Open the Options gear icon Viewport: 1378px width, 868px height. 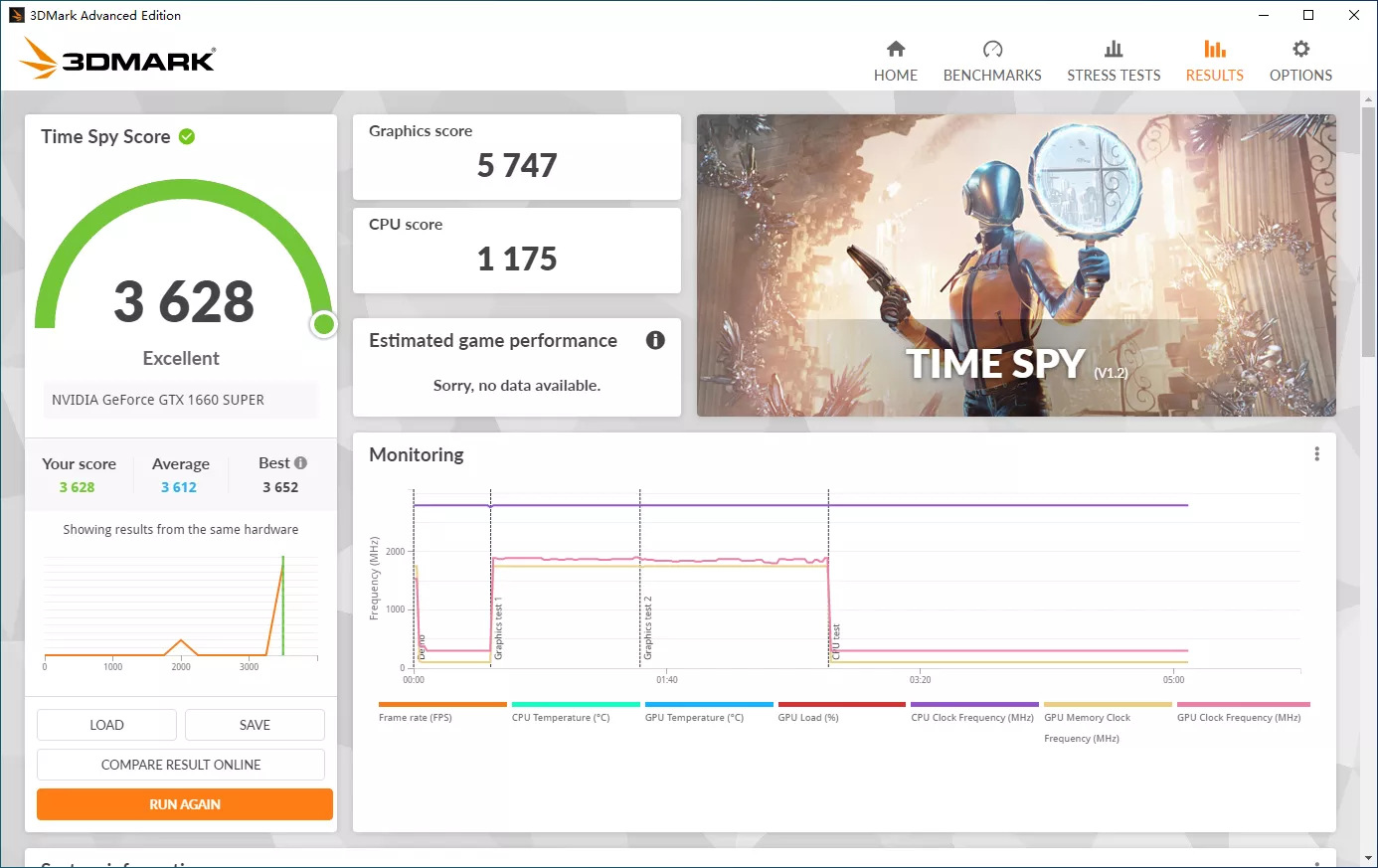click(1300, 49)
